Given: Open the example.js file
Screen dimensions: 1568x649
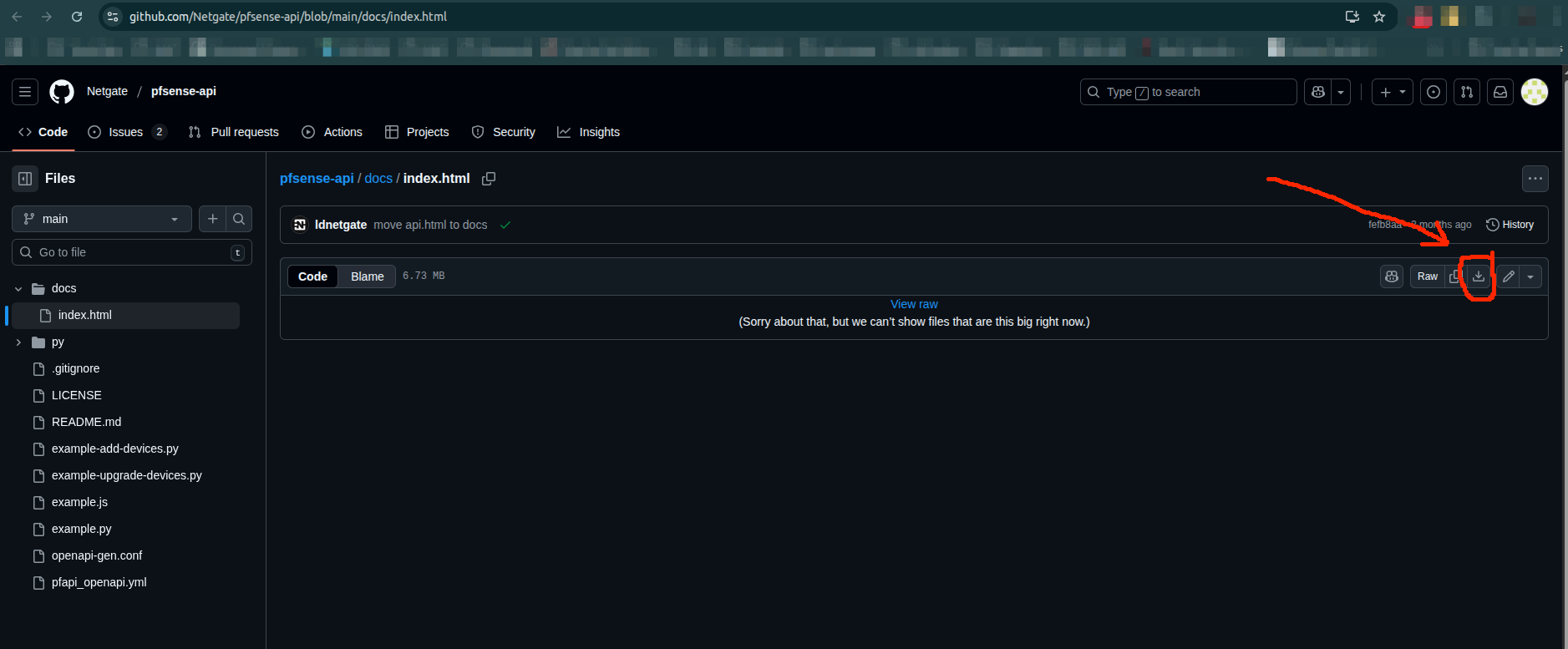Looking at the screenshot, I should tap(79, 502).
